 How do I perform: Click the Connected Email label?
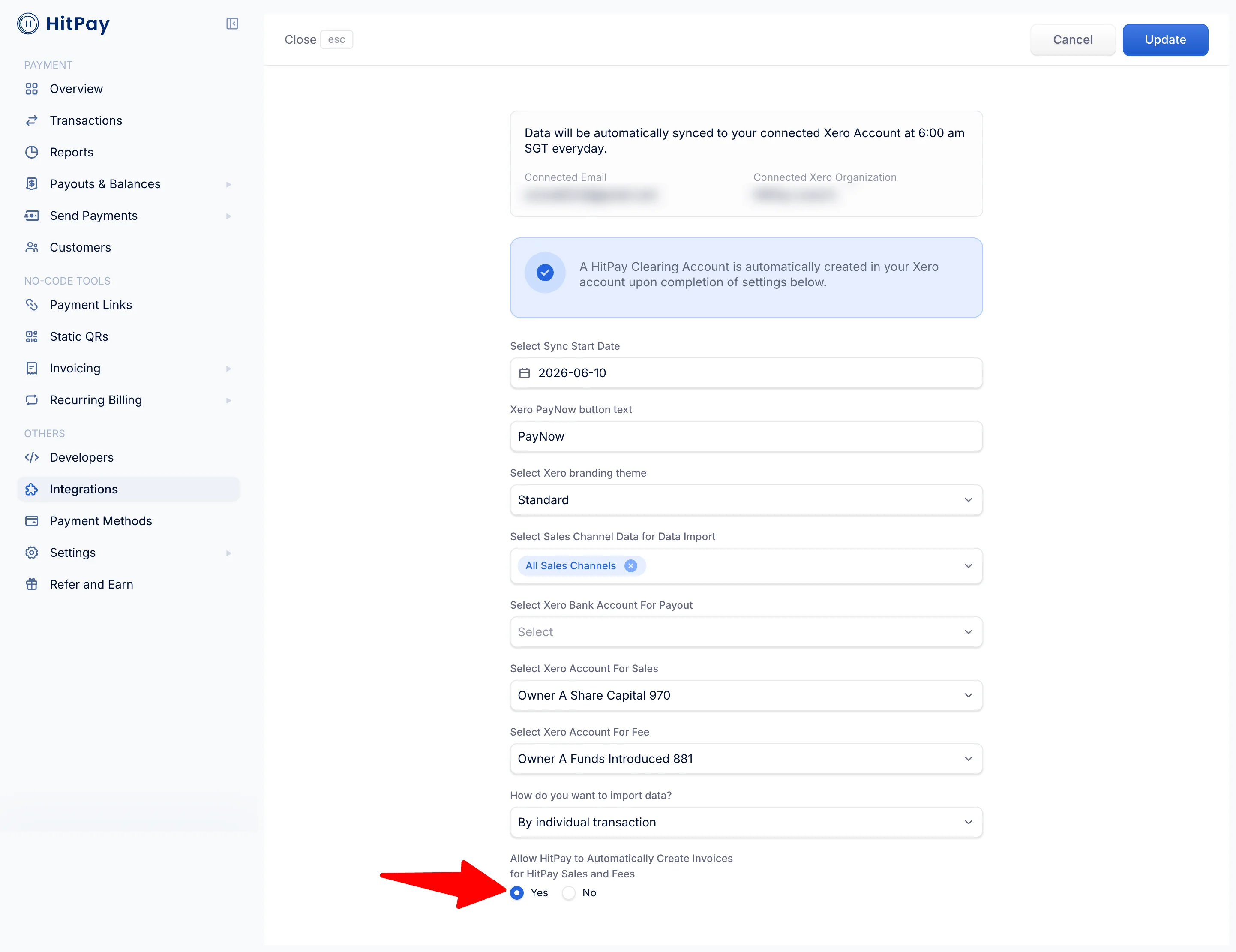(x=565, y=177)
